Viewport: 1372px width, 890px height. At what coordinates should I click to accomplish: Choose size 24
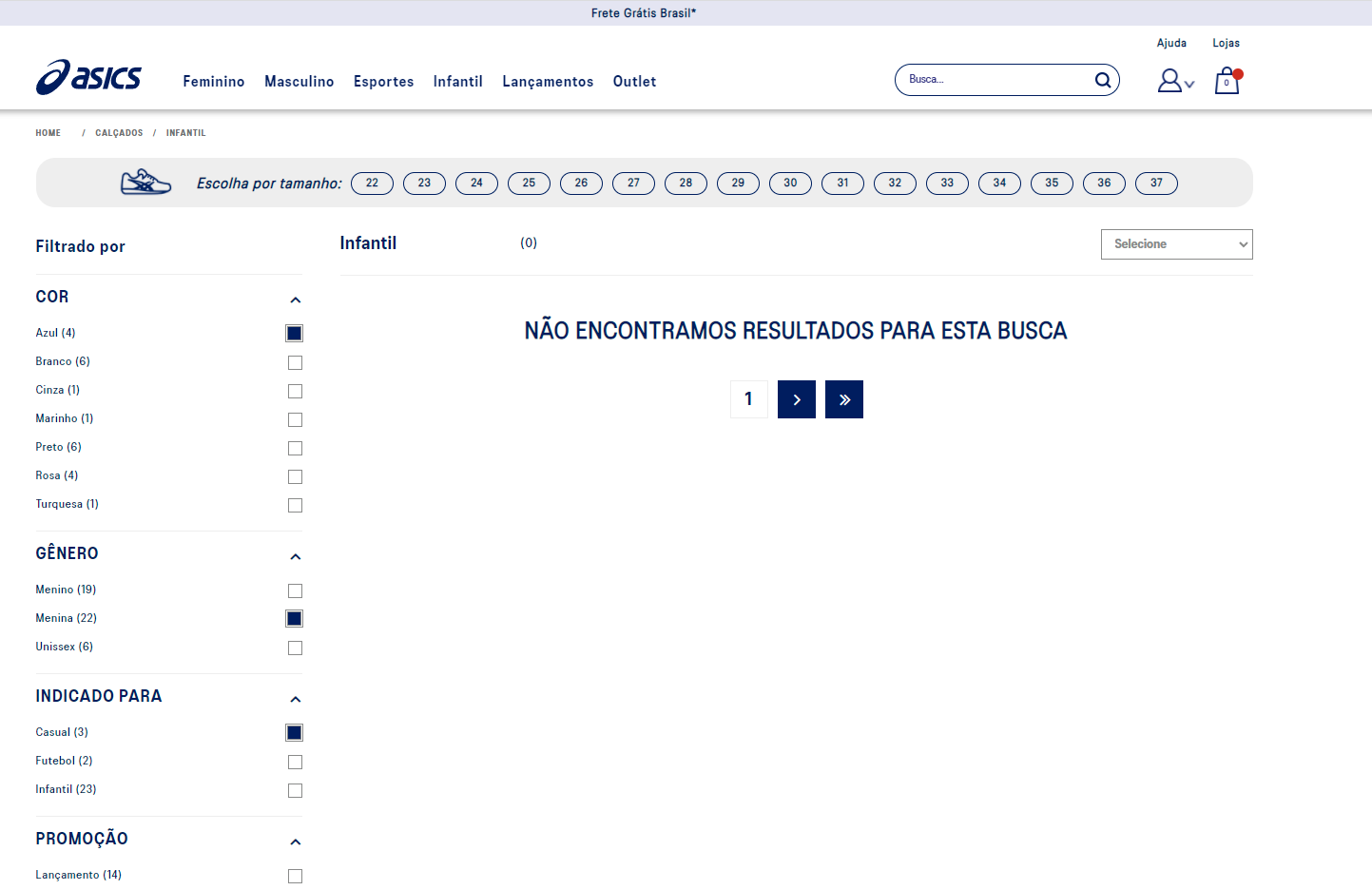tap(476, 184)
